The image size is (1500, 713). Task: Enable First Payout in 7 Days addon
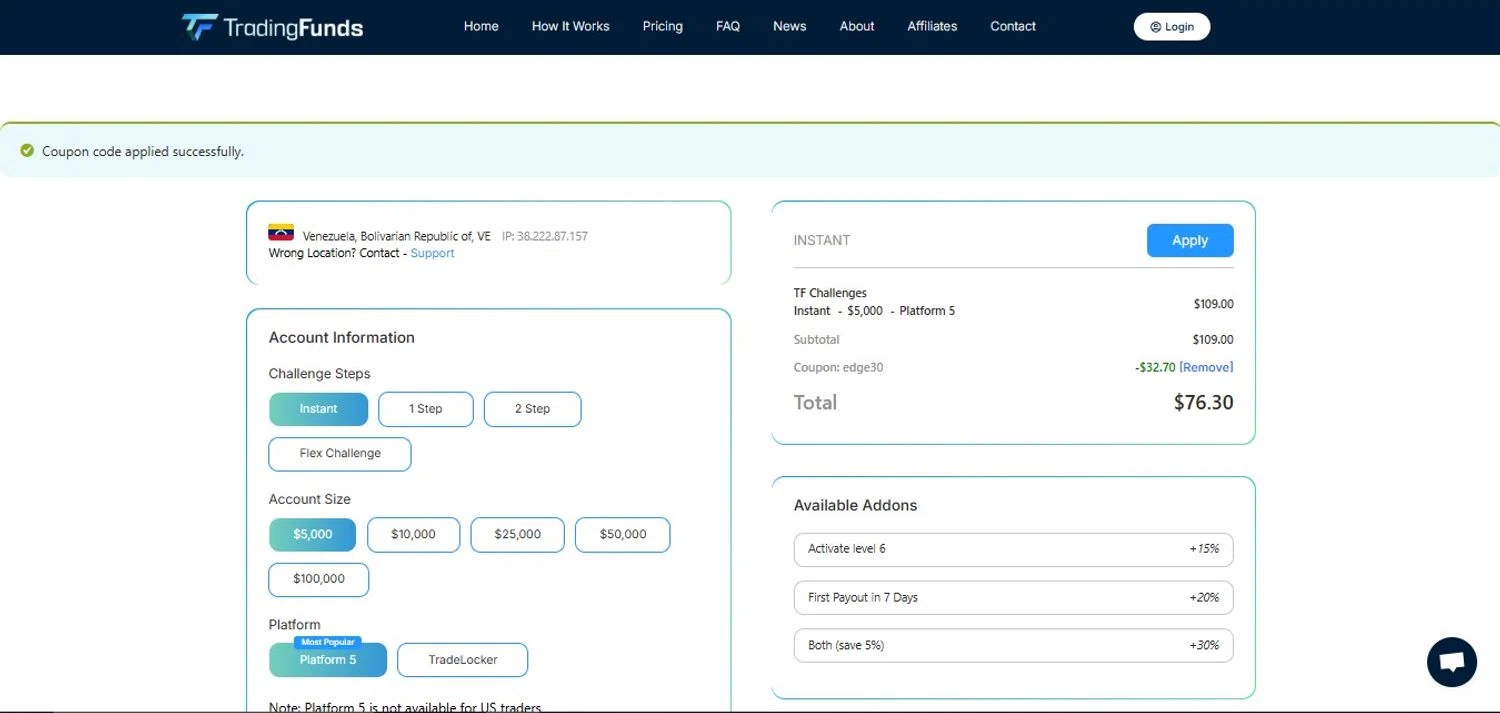pos(1014,598)
